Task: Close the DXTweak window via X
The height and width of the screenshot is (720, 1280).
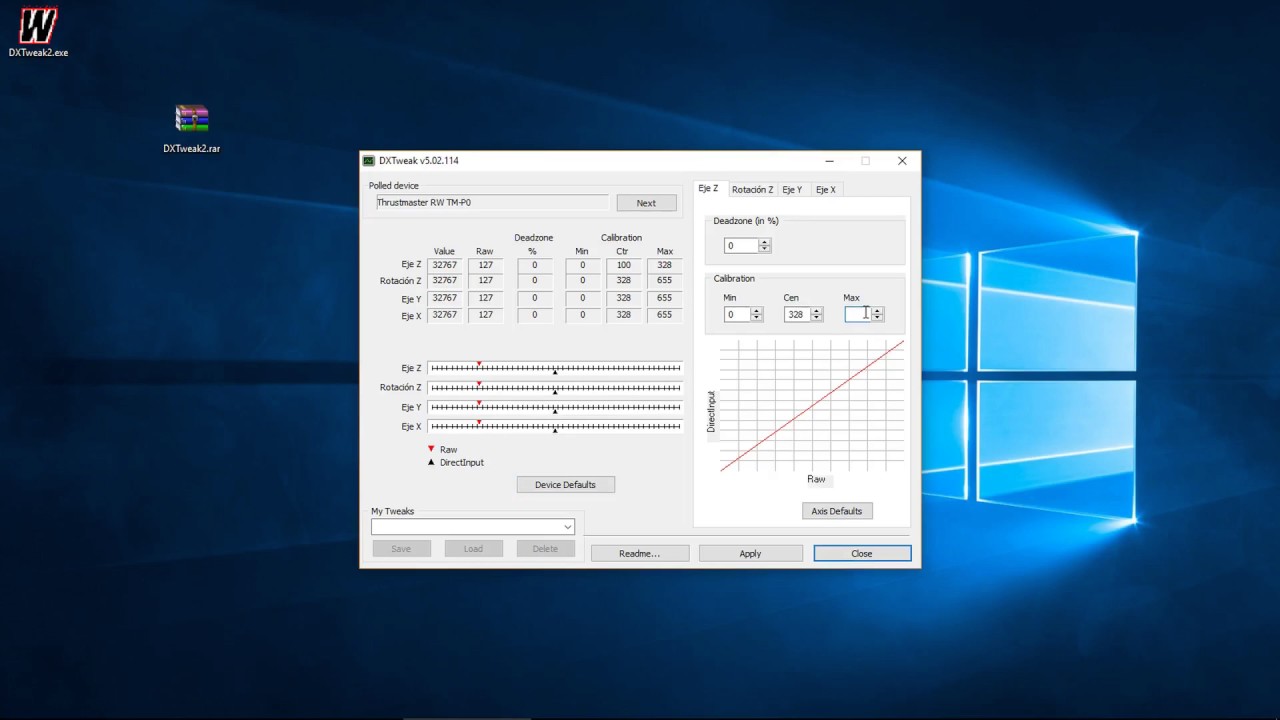Action: point(902,161)
